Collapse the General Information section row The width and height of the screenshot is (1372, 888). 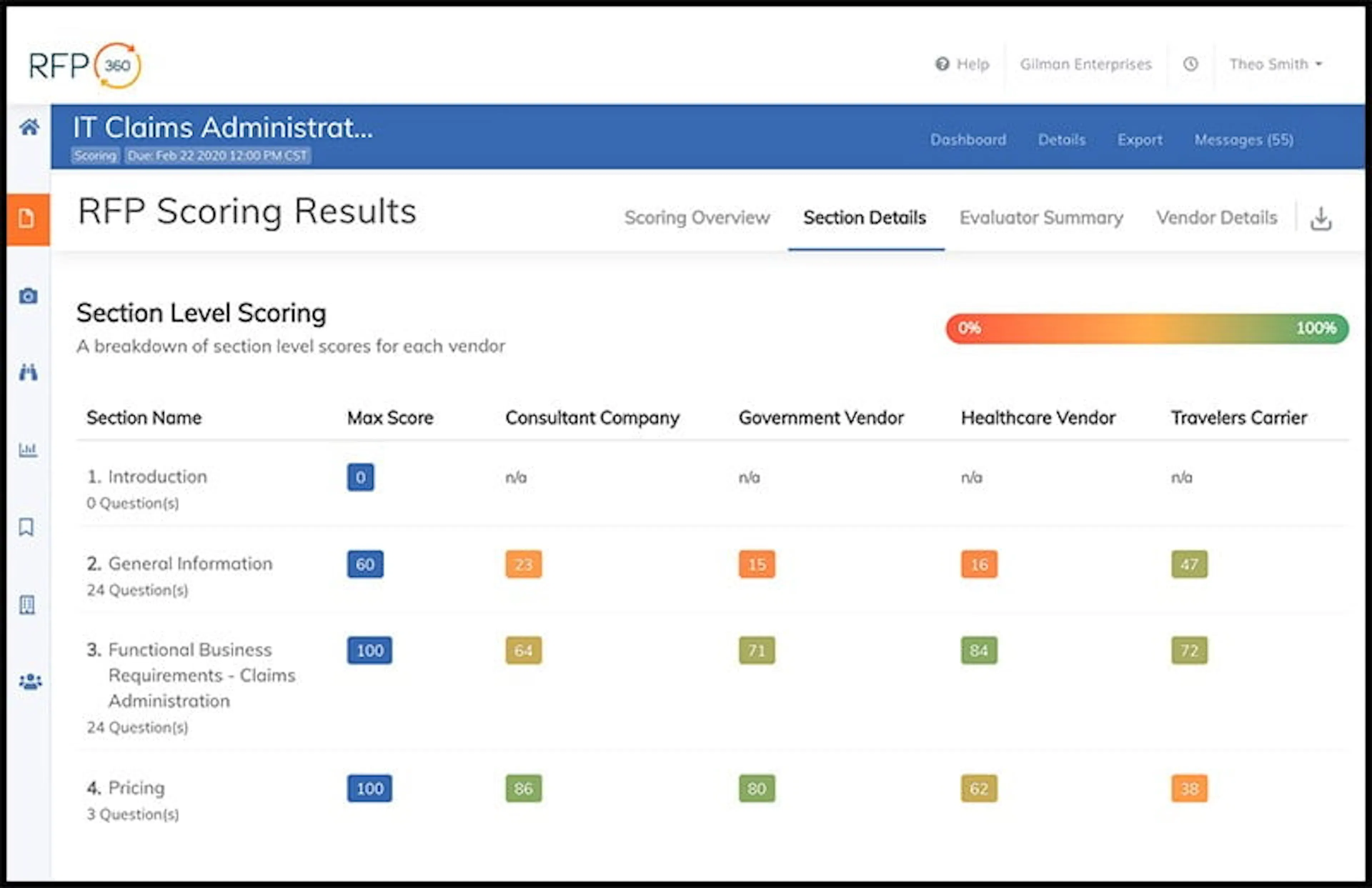point(190,564)
